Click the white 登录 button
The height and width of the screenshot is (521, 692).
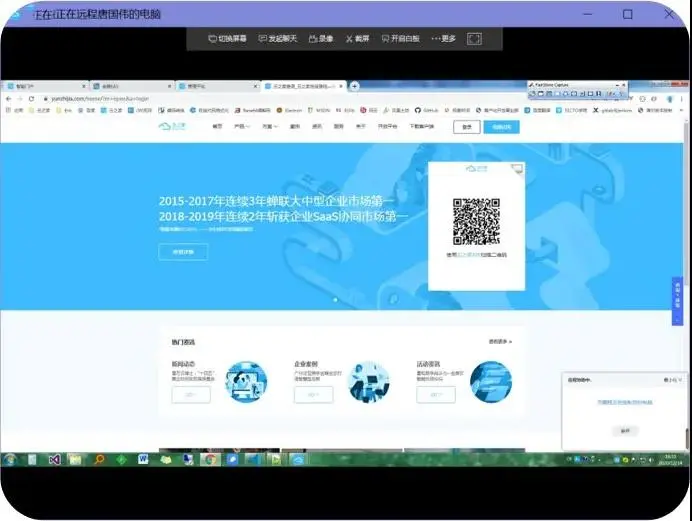[466, 127]
